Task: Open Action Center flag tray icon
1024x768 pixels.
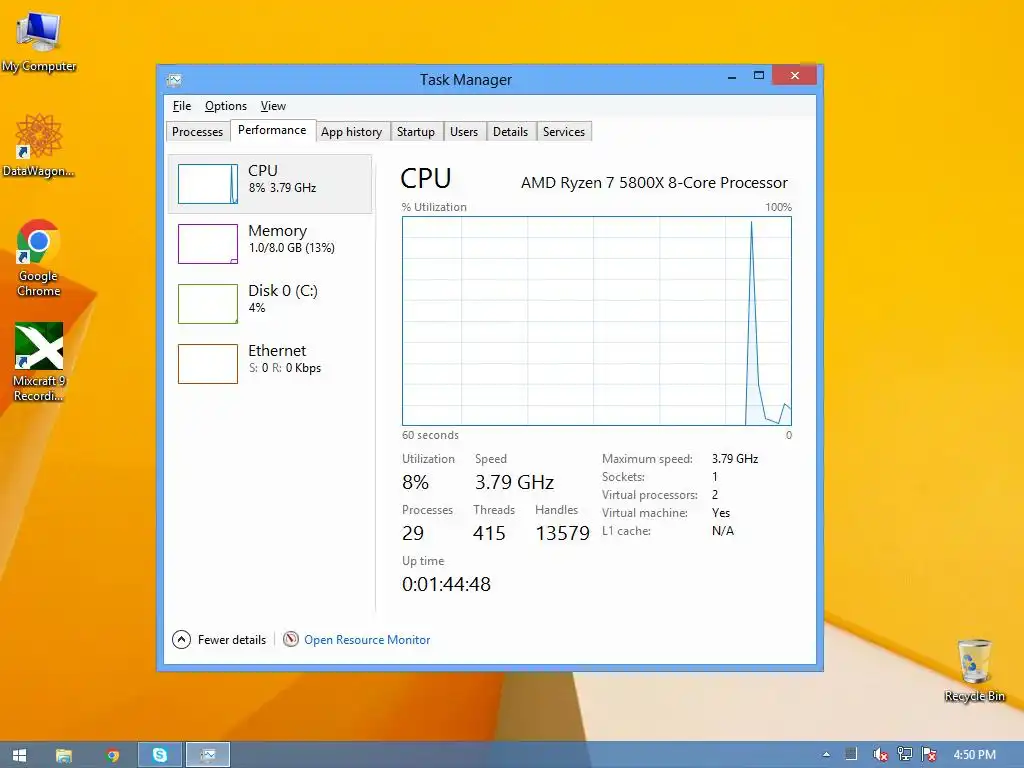Action: pos(929,754)
